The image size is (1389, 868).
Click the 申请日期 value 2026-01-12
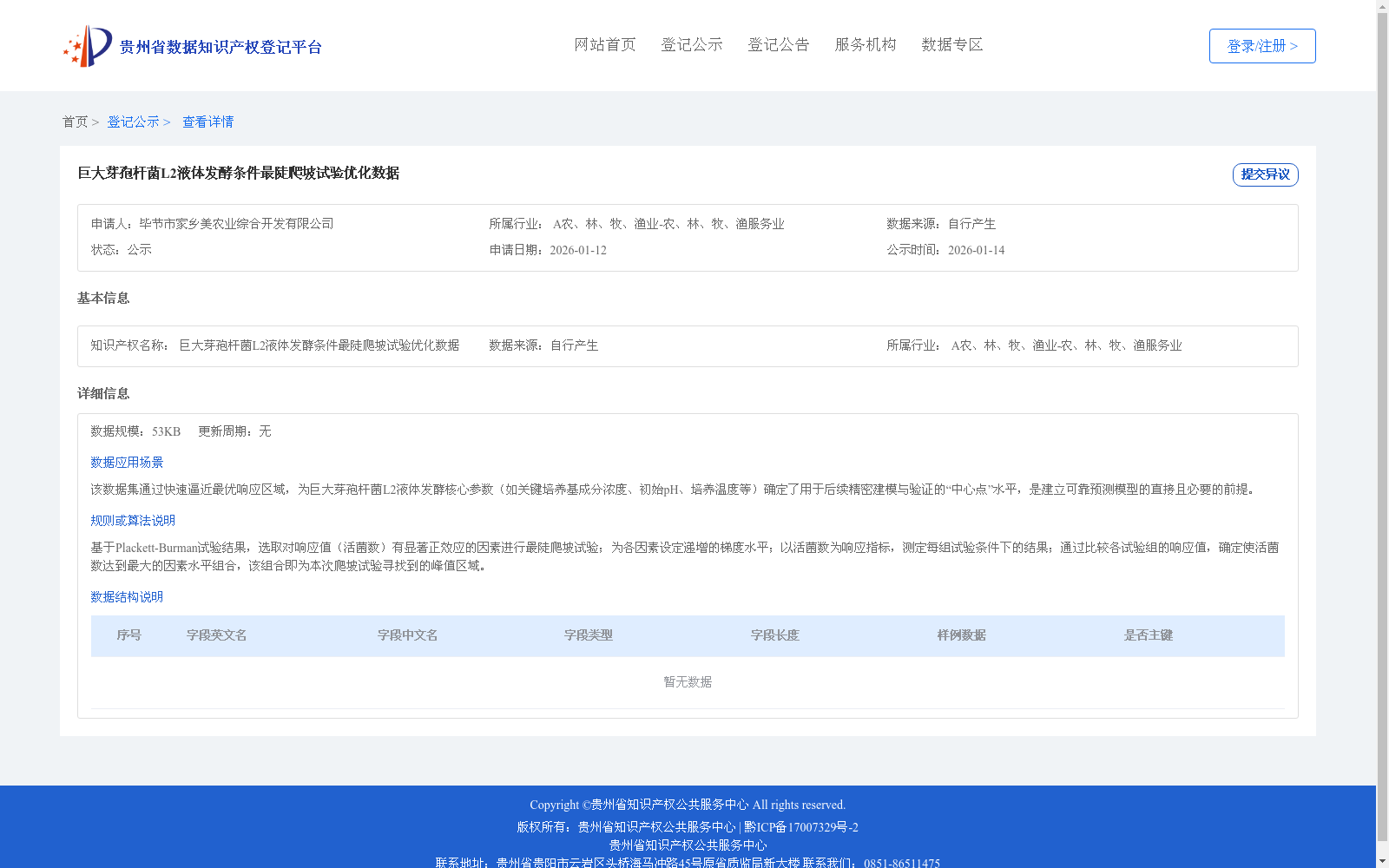[x=578, y=250]
